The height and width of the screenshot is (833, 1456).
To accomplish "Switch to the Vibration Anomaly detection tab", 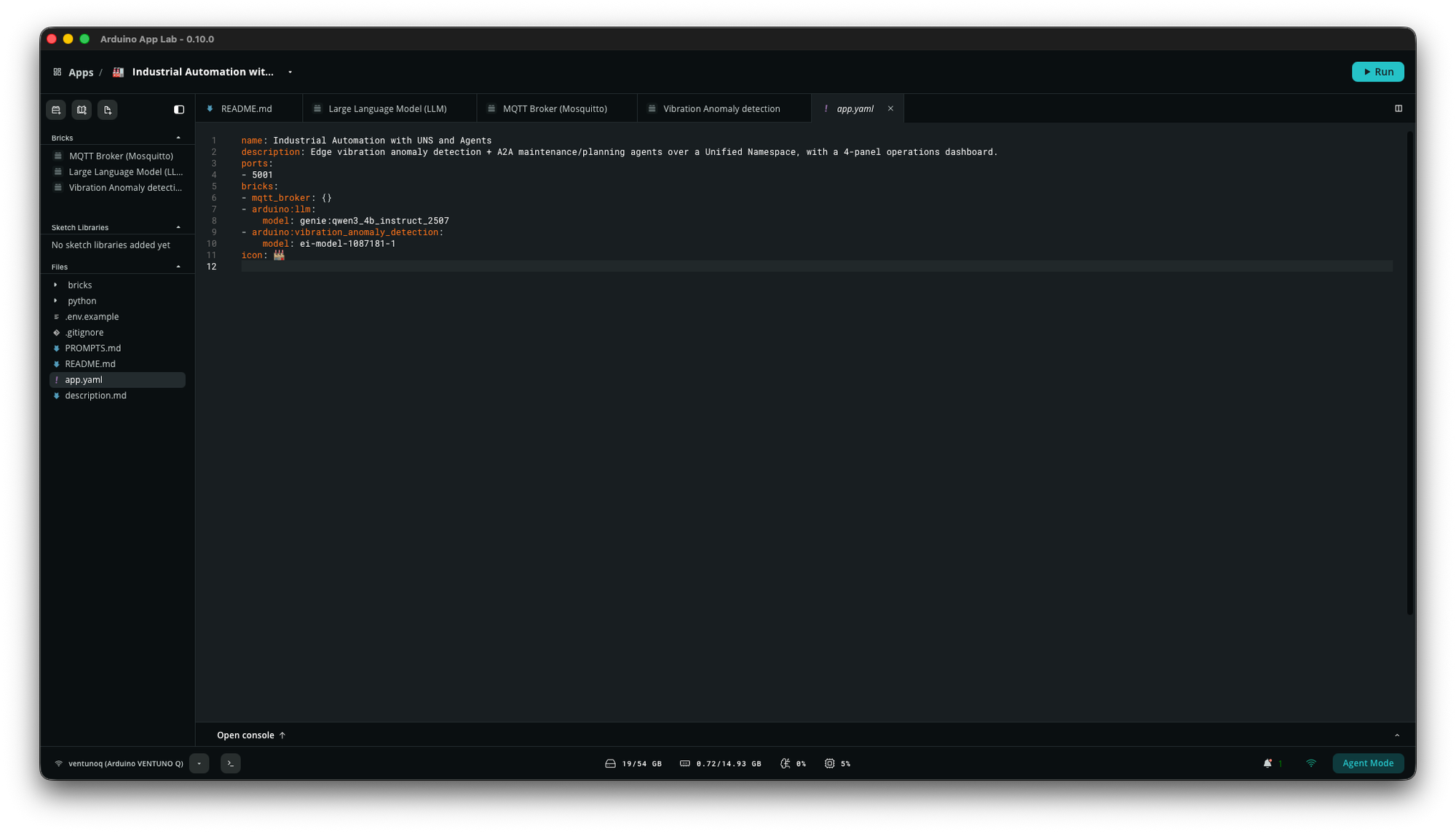I will 724,108.
